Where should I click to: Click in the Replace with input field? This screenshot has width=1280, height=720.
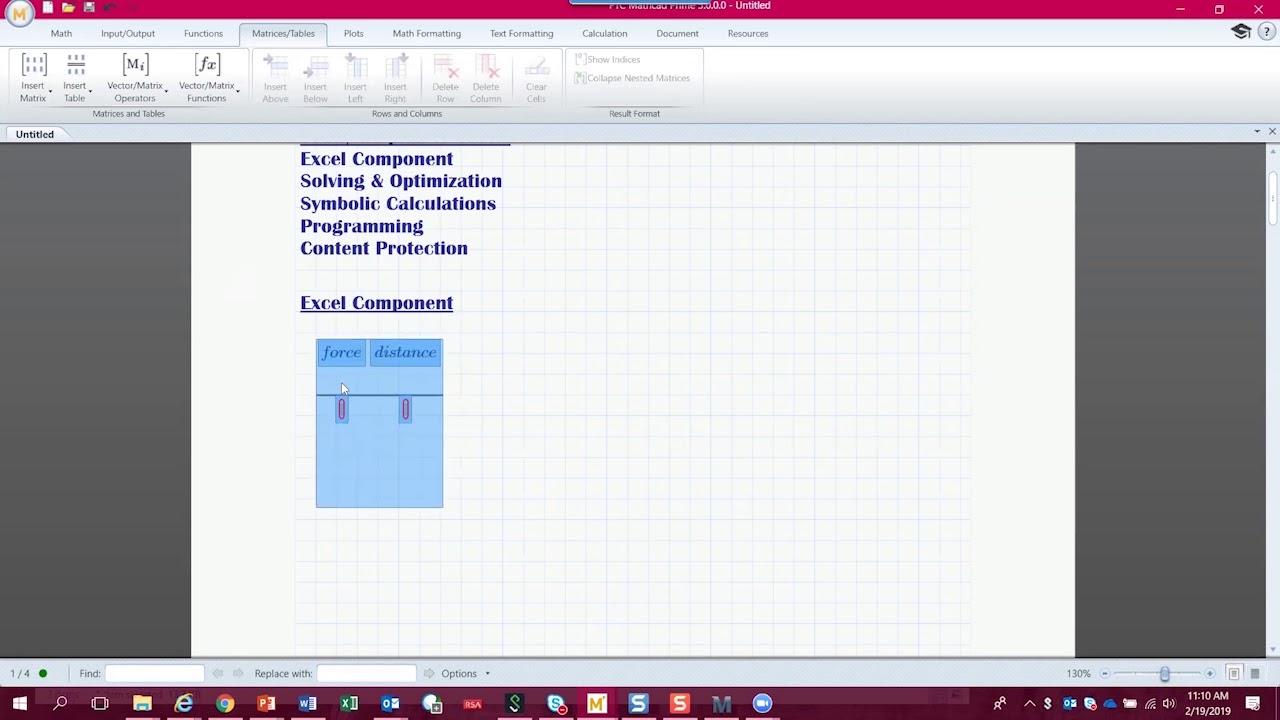367,674
